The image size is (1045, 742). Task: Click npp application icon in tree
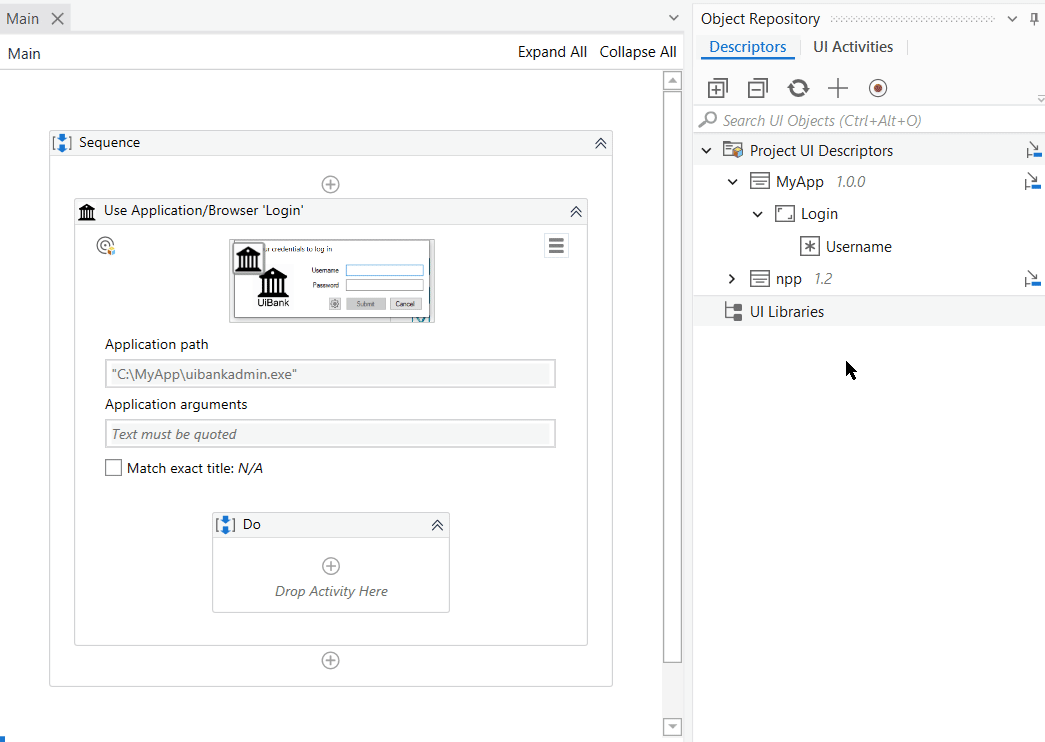coord(760,279)
